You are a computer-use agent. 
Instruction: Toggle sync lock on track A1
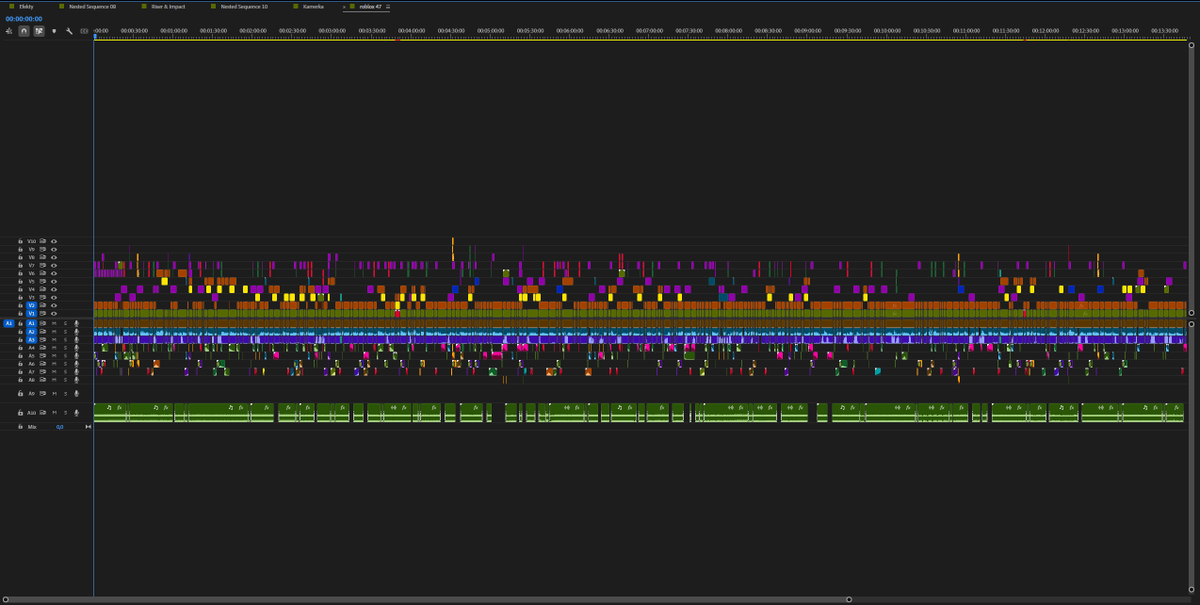[x=43, y=323]
